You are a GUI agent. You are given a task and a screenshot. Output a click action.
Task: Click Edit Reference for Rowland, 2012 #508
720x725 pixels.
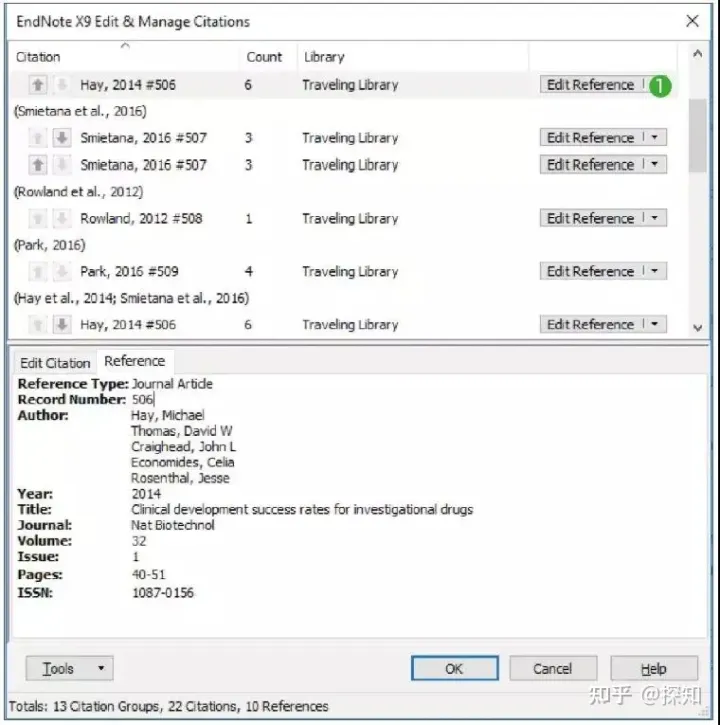tap(591, 218)
